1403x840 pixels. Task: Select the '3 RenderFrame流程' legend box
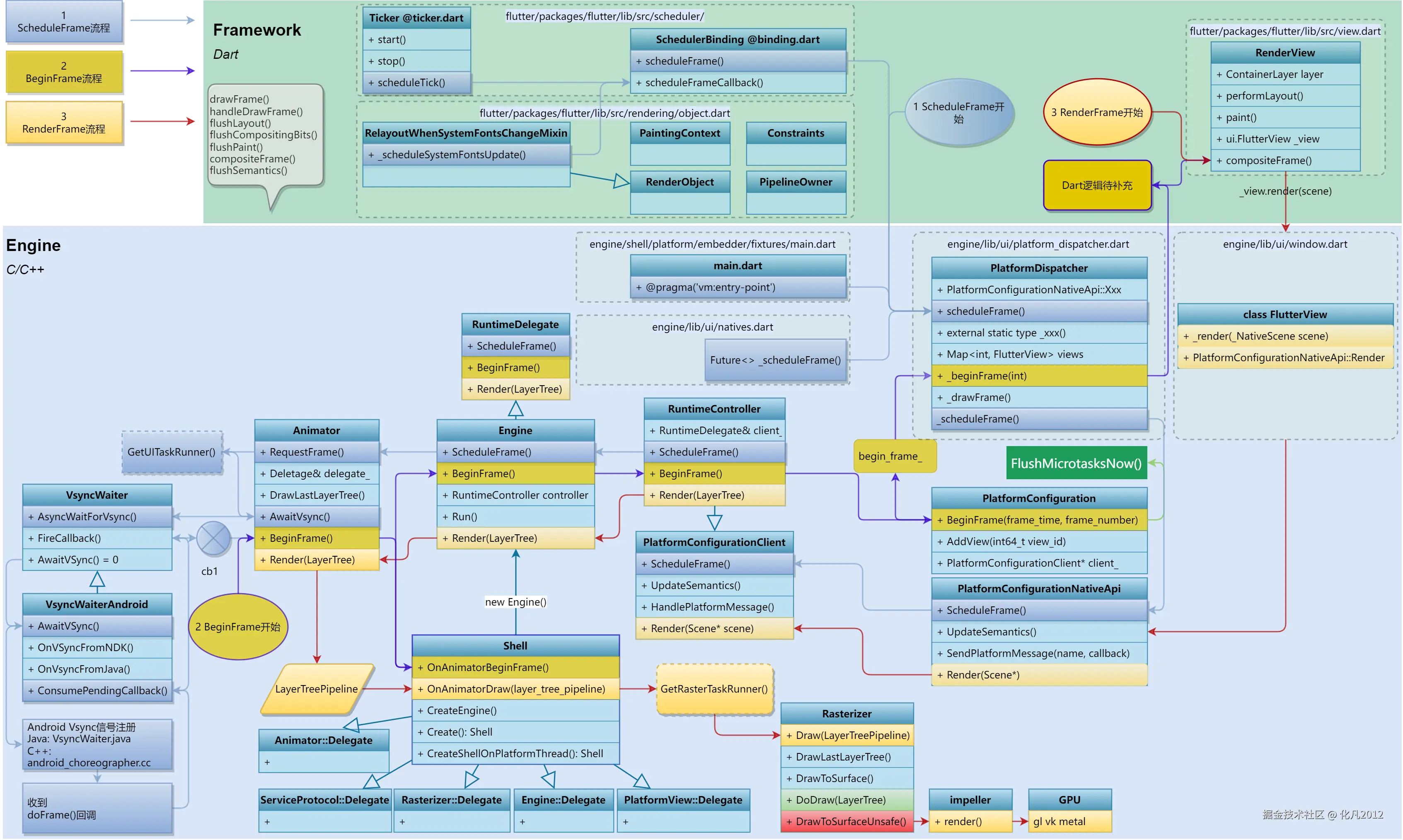pyautogui.click(x=63, y=122)
